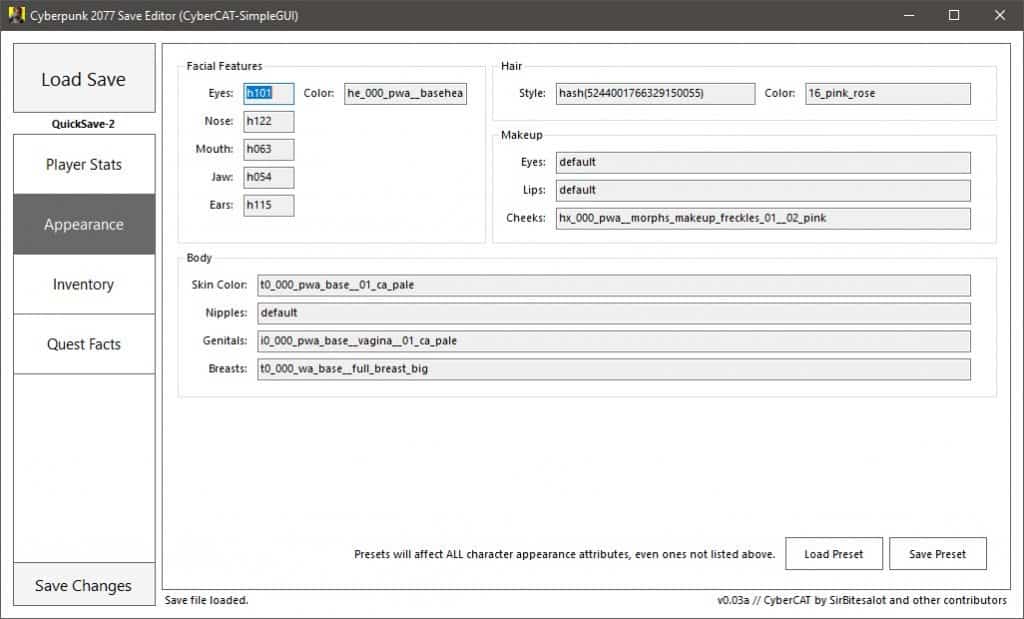Click Load Preset for character appearance
The width and height of the screenshot is (1024, 619).
coord(833,553)
